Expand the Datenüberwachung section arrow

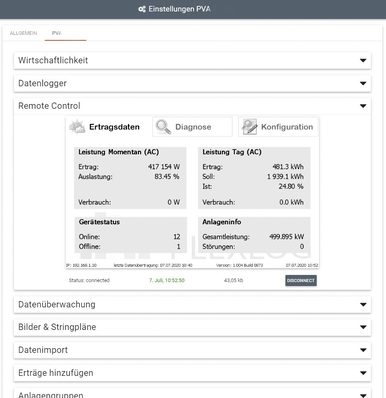tap(363, 305)
